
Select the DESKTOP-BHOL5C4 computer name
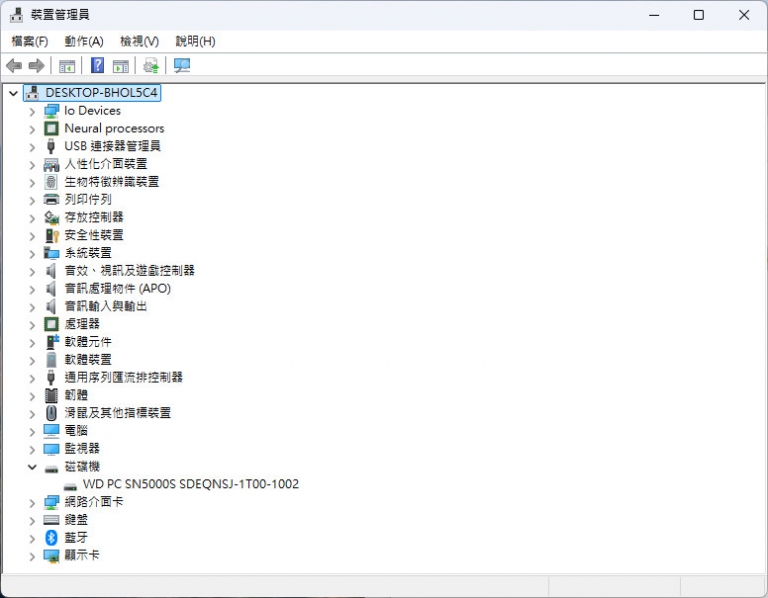click(101, 93)
